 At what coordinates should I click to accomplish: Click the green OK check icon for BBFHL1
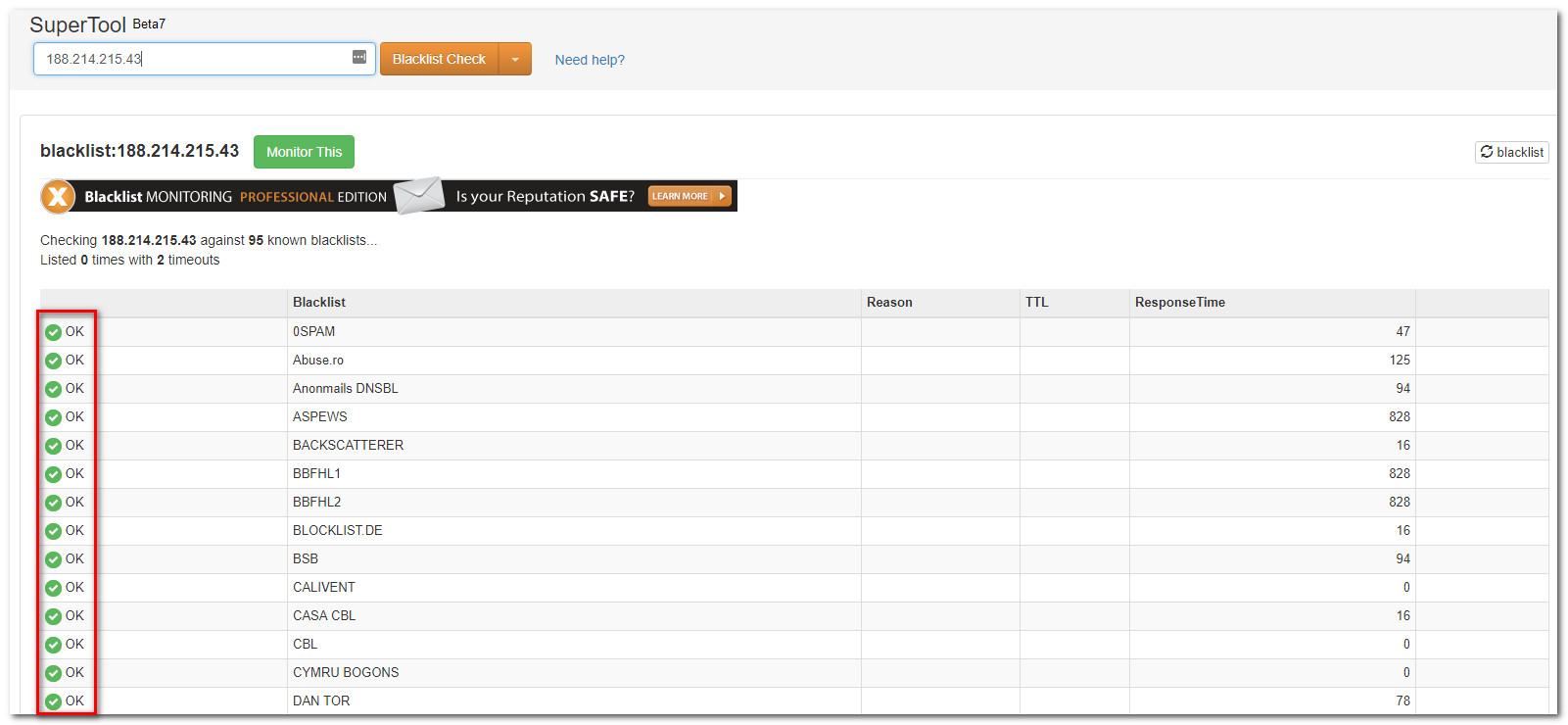pos(53,474)
